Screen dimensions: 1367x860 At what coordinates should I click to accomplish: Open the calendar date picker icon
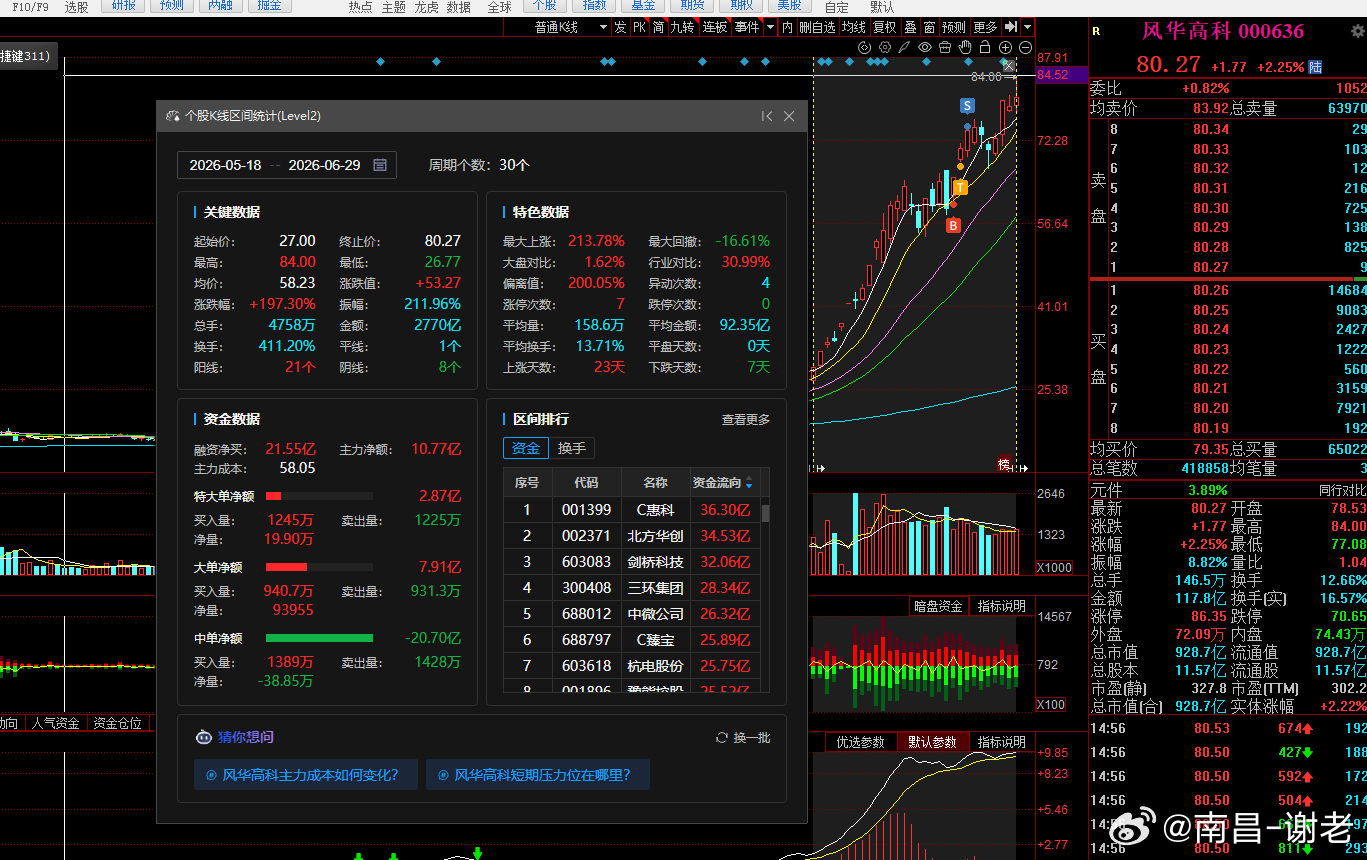coord(380,165)
